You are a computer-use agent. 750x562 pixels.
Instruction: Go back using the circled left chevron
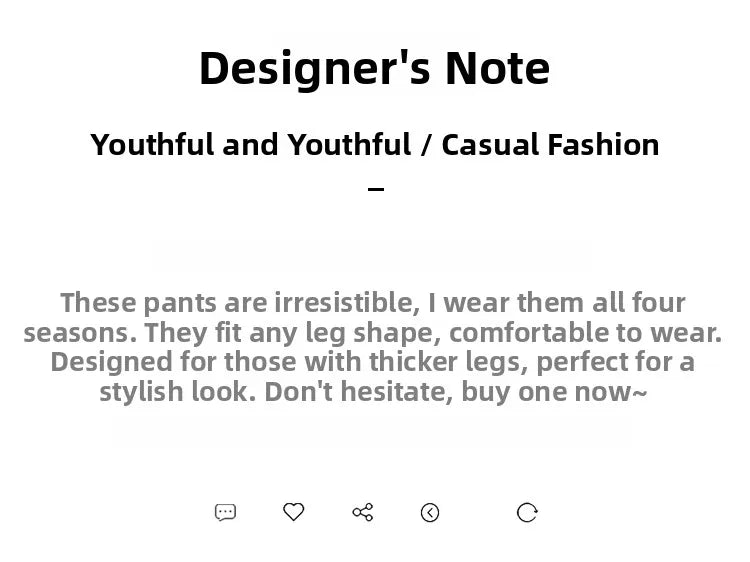point(430,513)
